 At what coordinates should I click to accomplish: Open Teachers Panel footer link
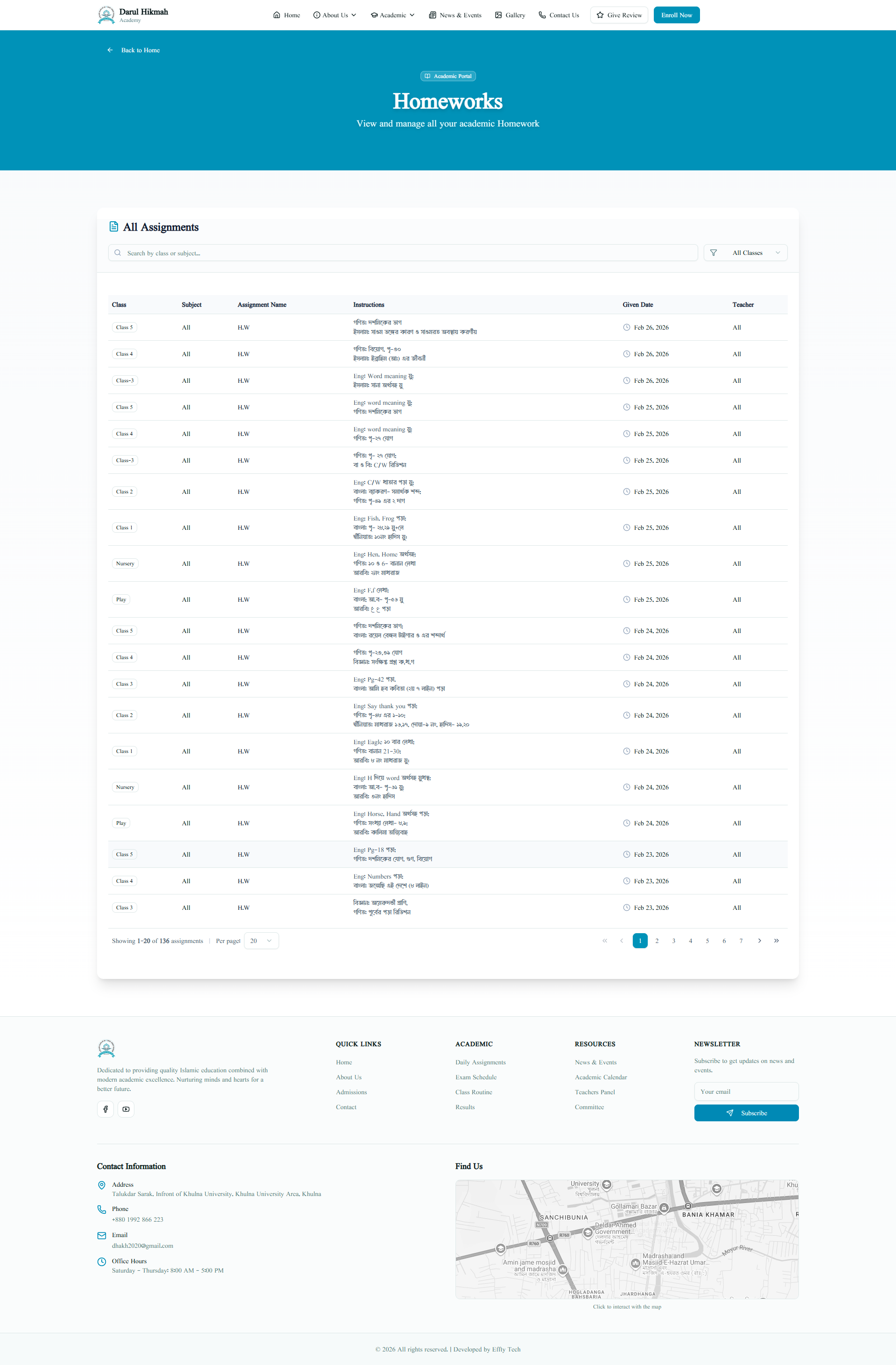pos(595,1092)
